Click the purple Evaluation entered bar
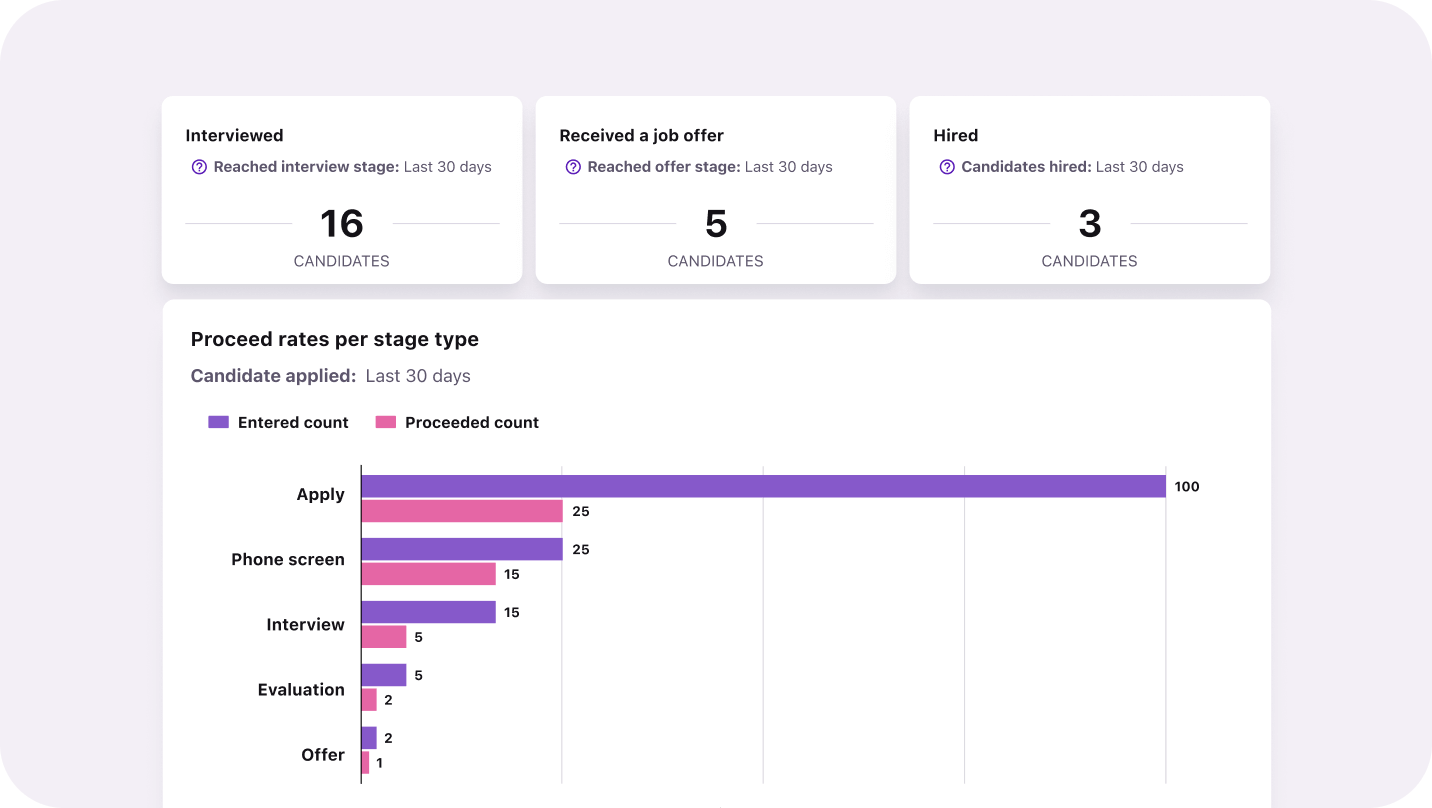 coord(384,675)
